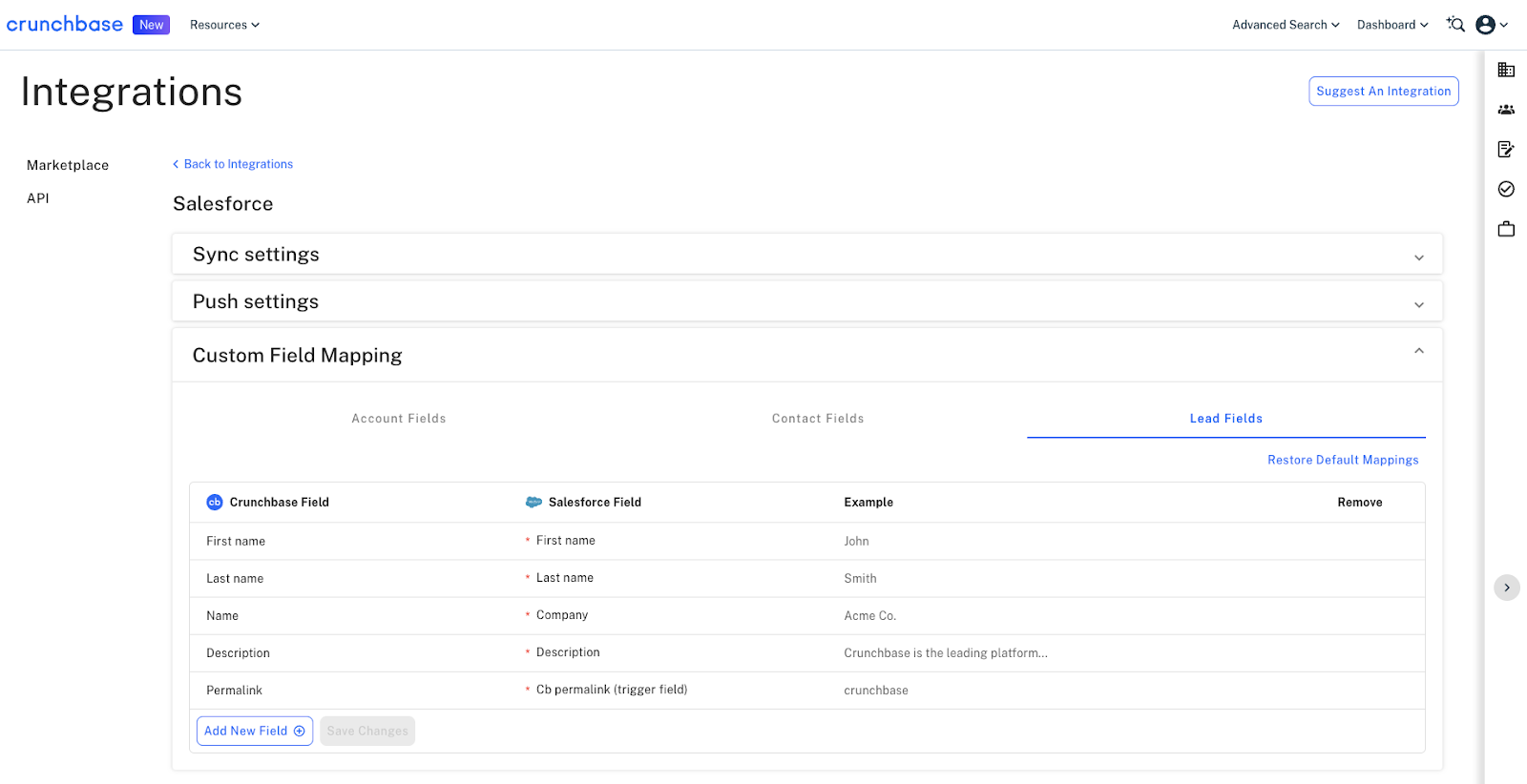Click the briefcase icon in sidebar
Viewport: 1527px width, 784px height.
point(1506,229)
